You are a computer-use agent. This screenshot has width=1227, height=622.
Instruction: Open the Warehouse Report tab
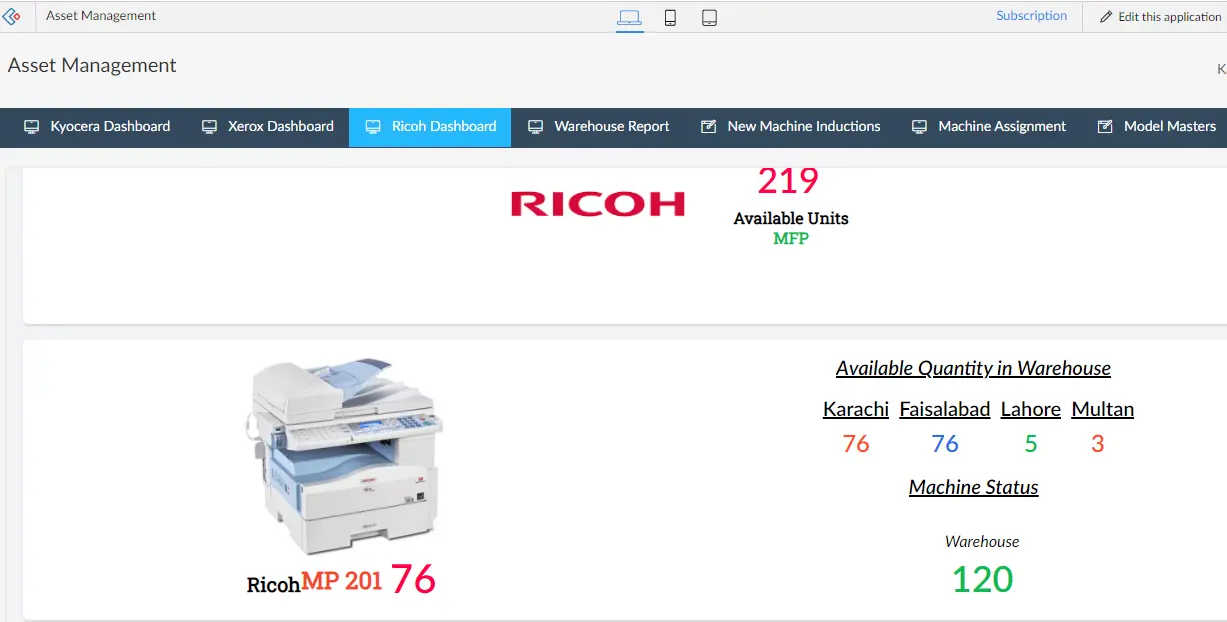[x=599, y=127]
